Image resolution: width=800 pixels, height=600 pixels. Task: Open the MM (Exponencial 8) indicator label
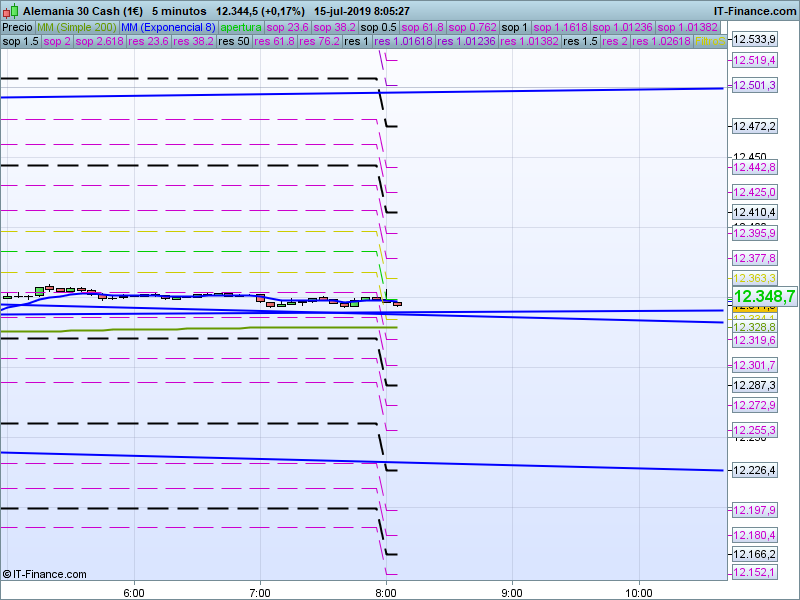[x=168, y=27]
